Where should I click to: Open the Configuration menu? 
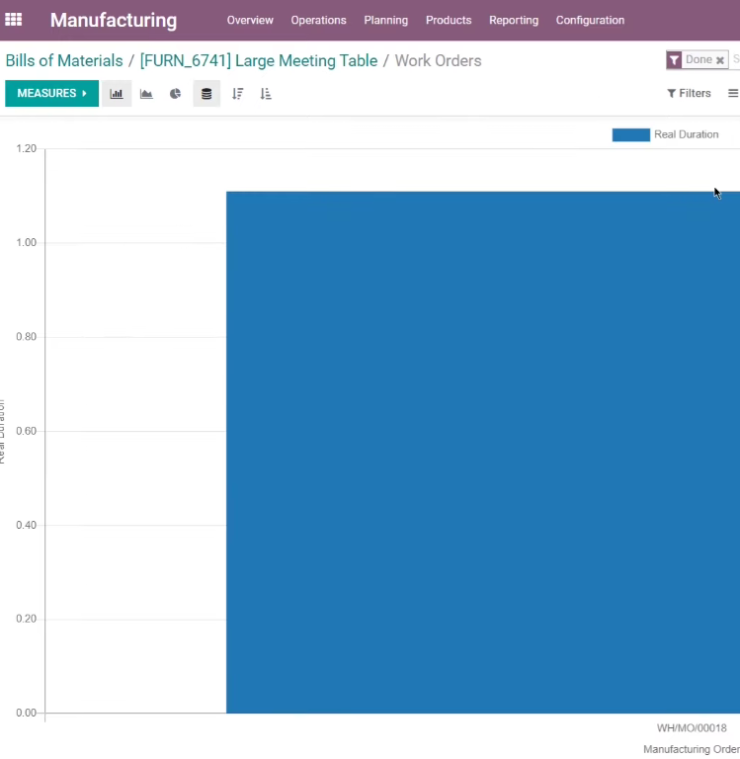click(590, 20)
